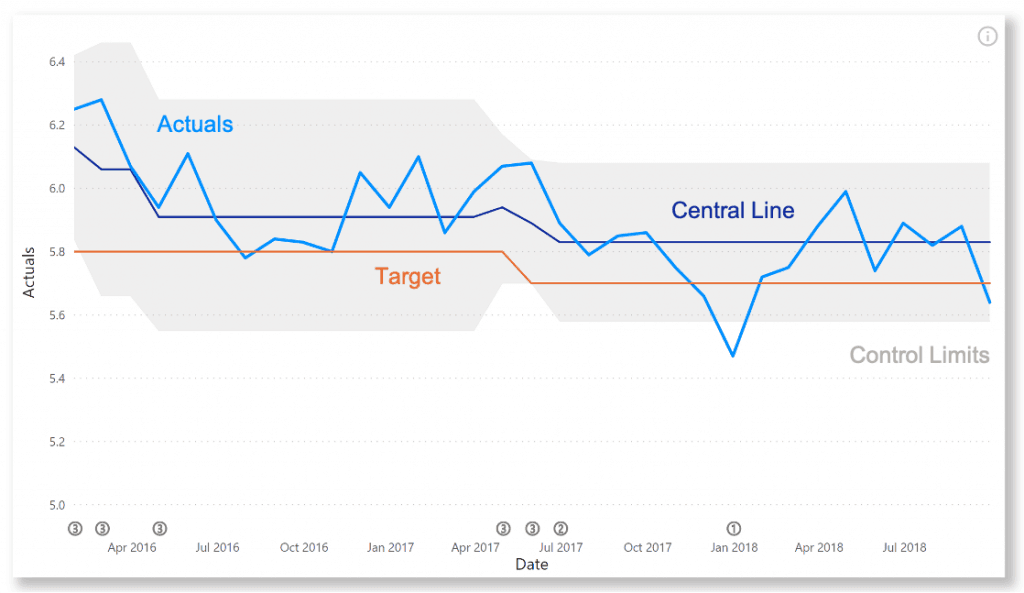The width and height of the screenshot is (1024, 593).
Task: Click the circled 3 marker near Apr 2017
Action: [x=503, y=528]
